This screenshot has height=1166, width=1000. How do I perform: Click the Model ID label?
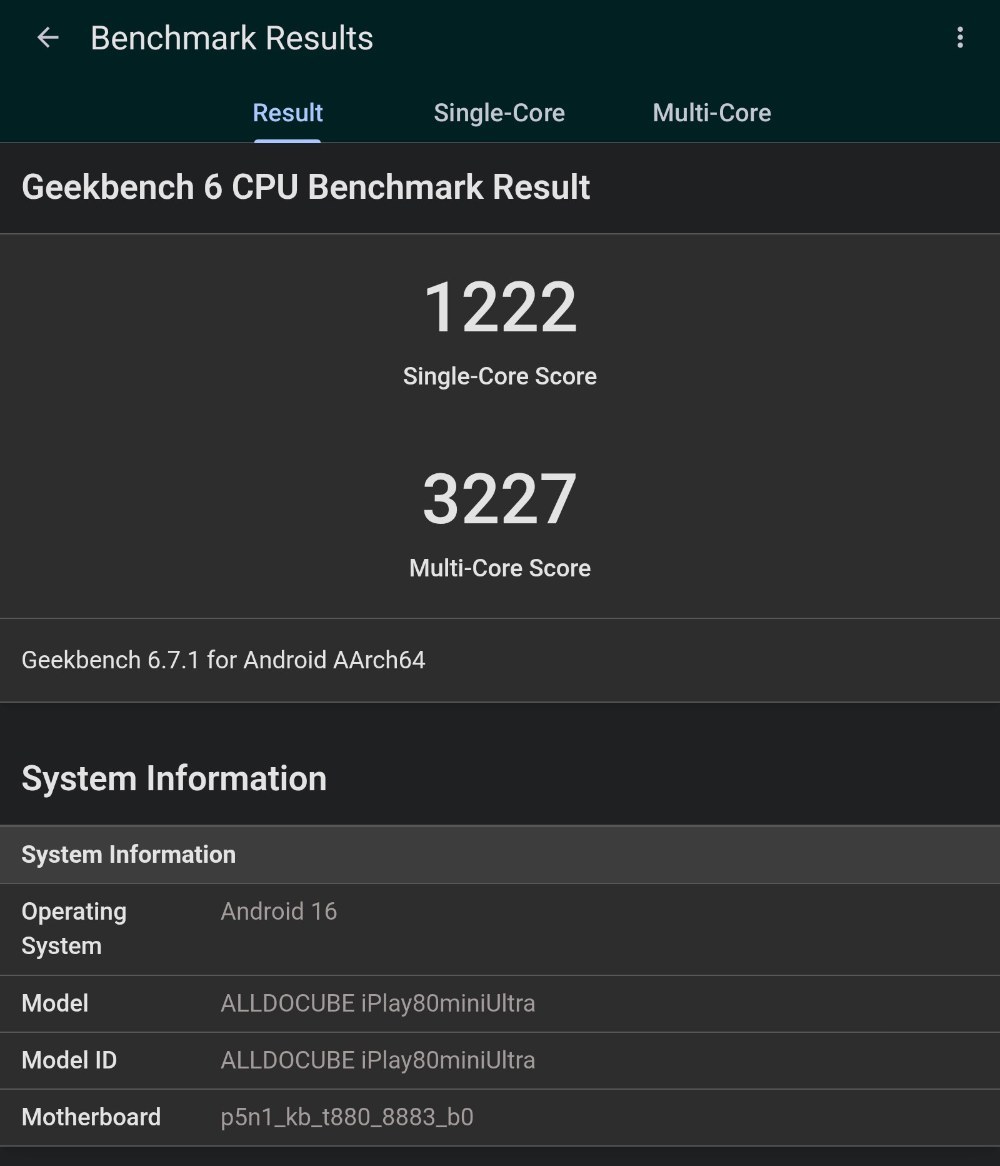point(69,1060)
